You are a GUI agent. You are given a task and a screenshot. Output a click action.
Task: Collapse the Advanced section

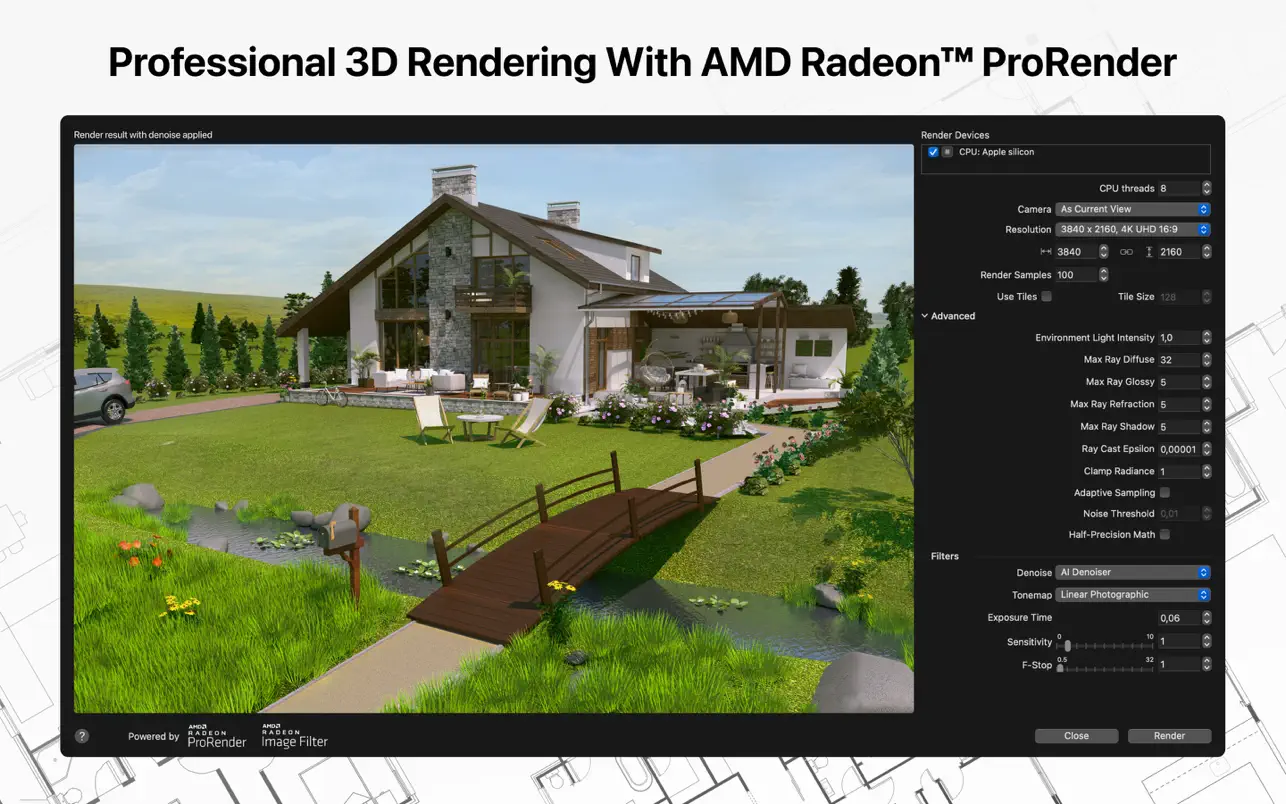pyautogui.click(x=926, y=316)
